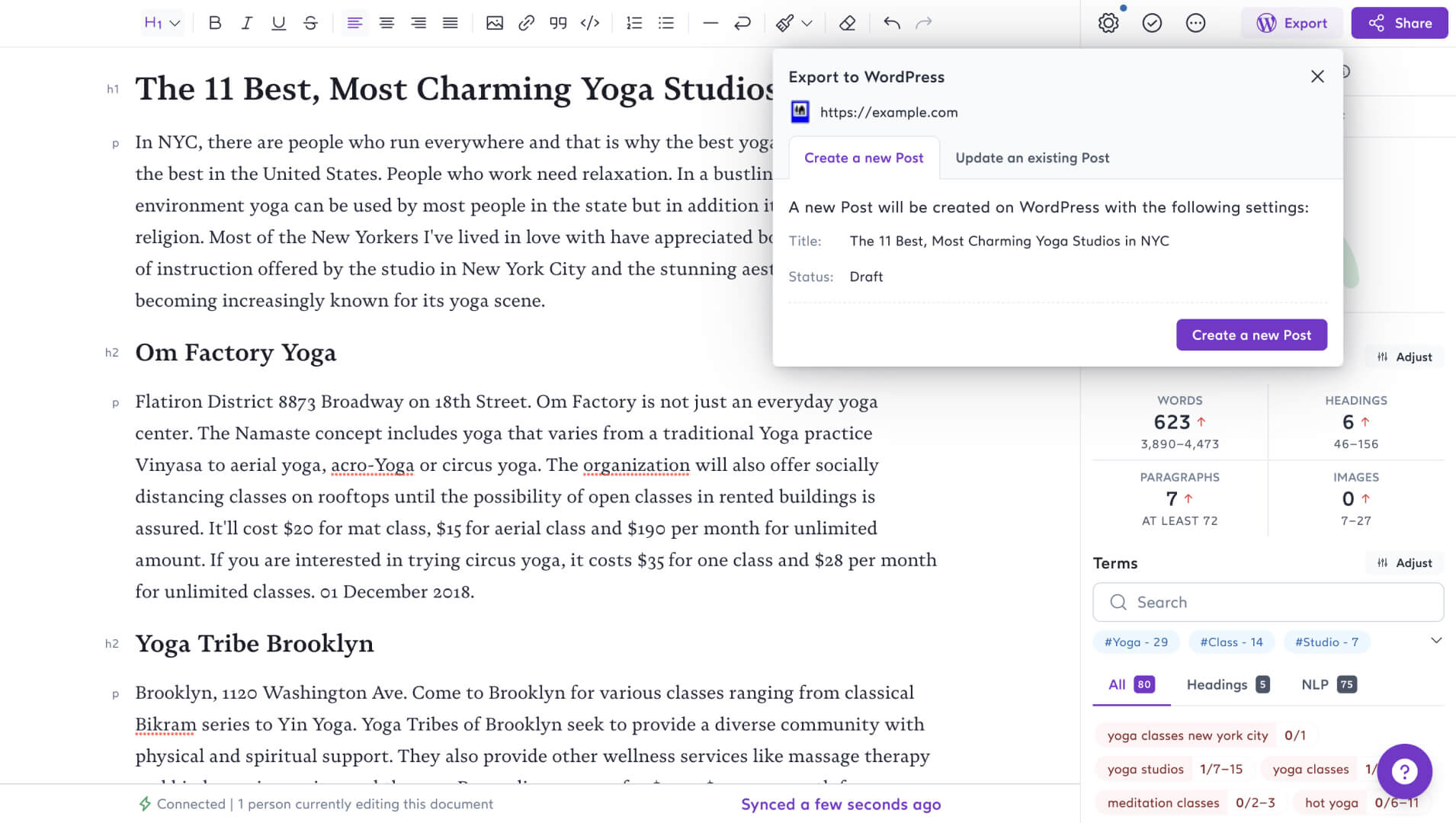The width and height of the screenshot is (1456, 823).
Task: Toggle the #Class term filter chip
Action: click(x=1231, y=642)
